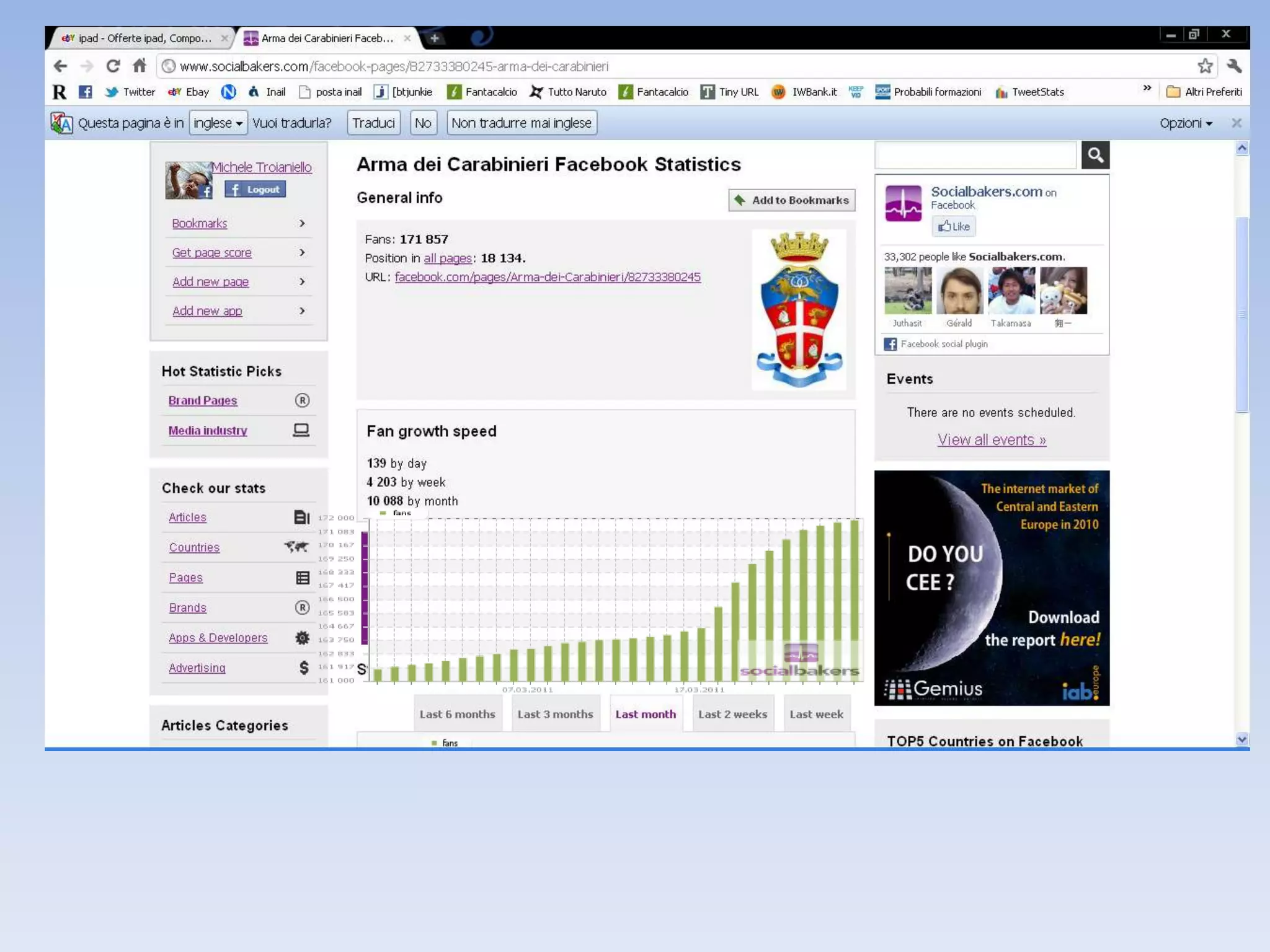Viewport: 1270px width, 952px height.
Task: Click the Add to Bookmarks button
Action: click(x=792, y=200)
